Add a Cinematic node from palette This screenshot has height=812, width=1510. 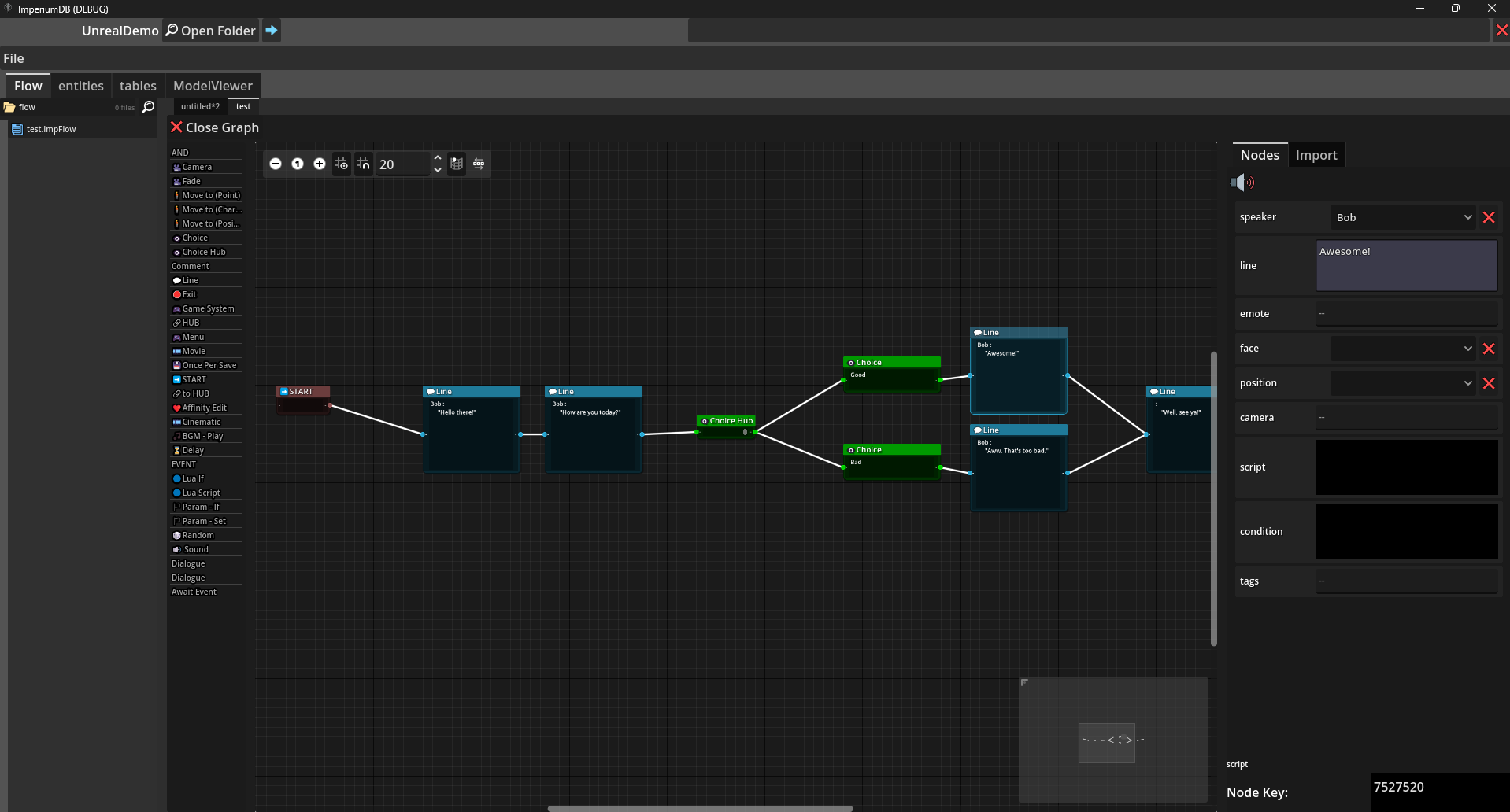click(x=206, y=422)
